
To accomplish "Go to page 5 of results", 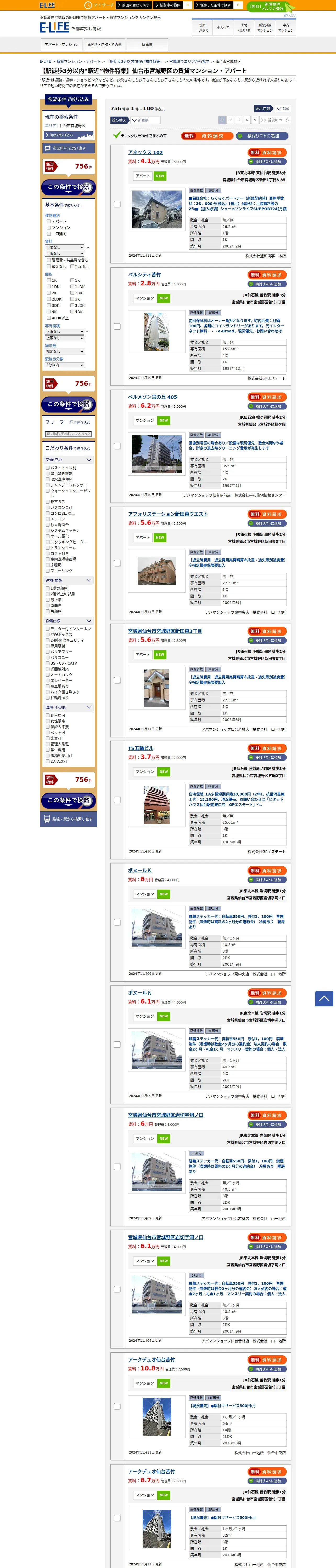I will [x=255, y=120].
